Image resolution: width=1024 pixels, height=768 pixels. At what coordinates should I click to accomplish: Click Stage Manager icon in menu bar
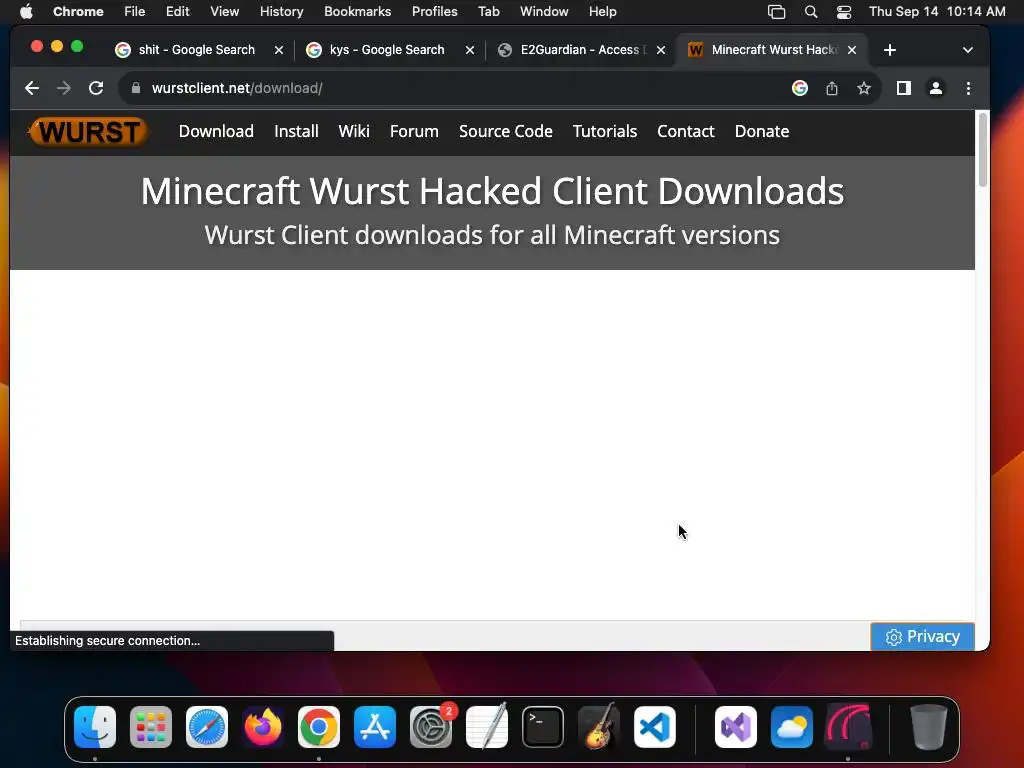click(776, 12)
